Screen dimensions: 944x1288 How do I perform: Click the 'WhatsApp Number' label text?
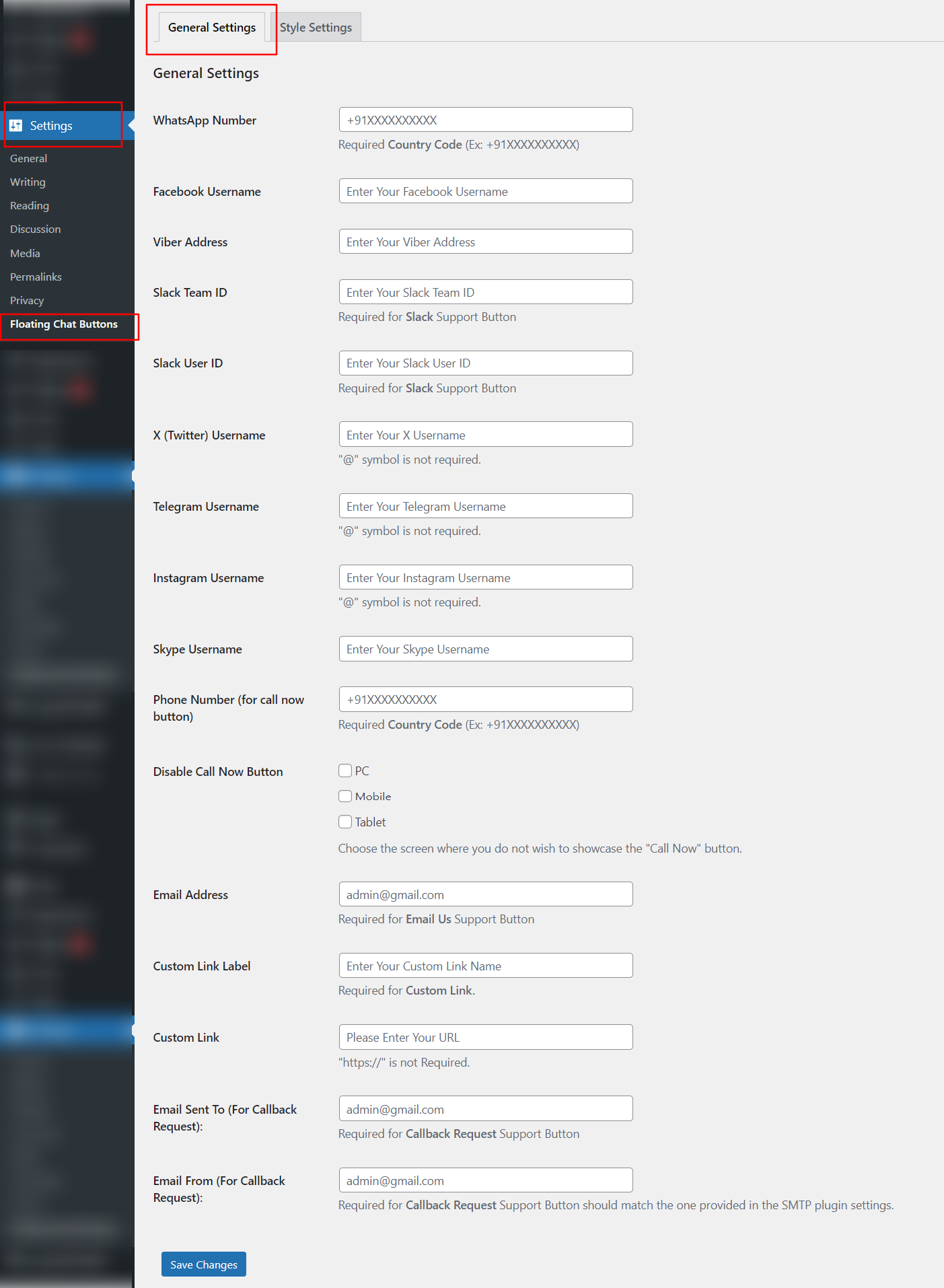pyautogui.click(x=205, y=120)
